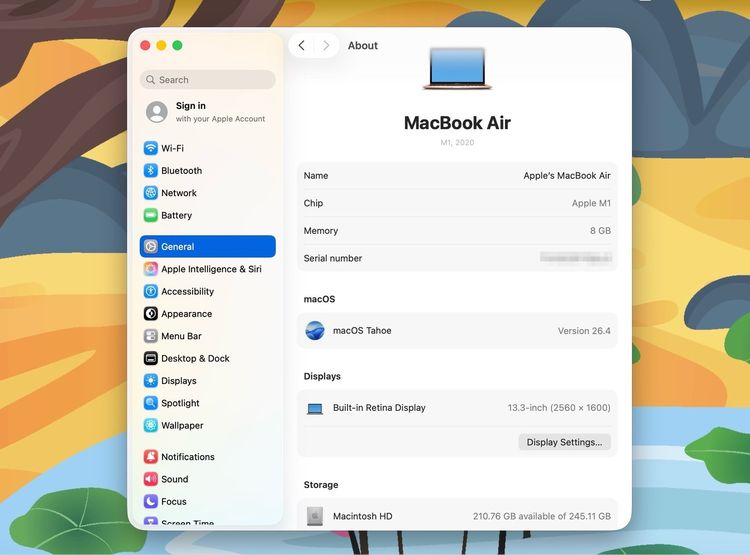The image size is (750, 555).
Task: Click the Menu Bar label
Action: [181, 336]
